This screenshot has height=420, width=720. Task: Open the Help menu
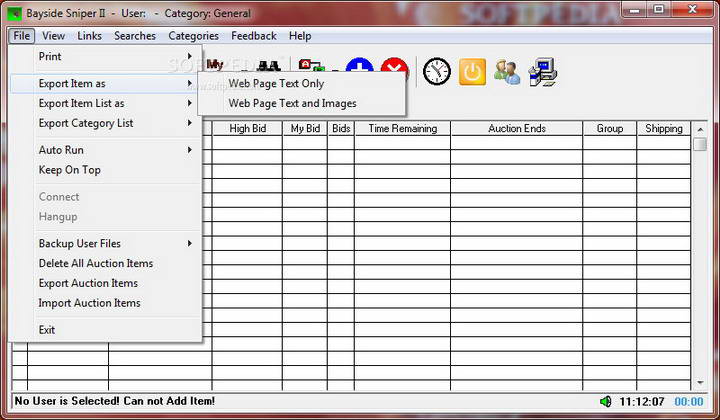[300, 36]
